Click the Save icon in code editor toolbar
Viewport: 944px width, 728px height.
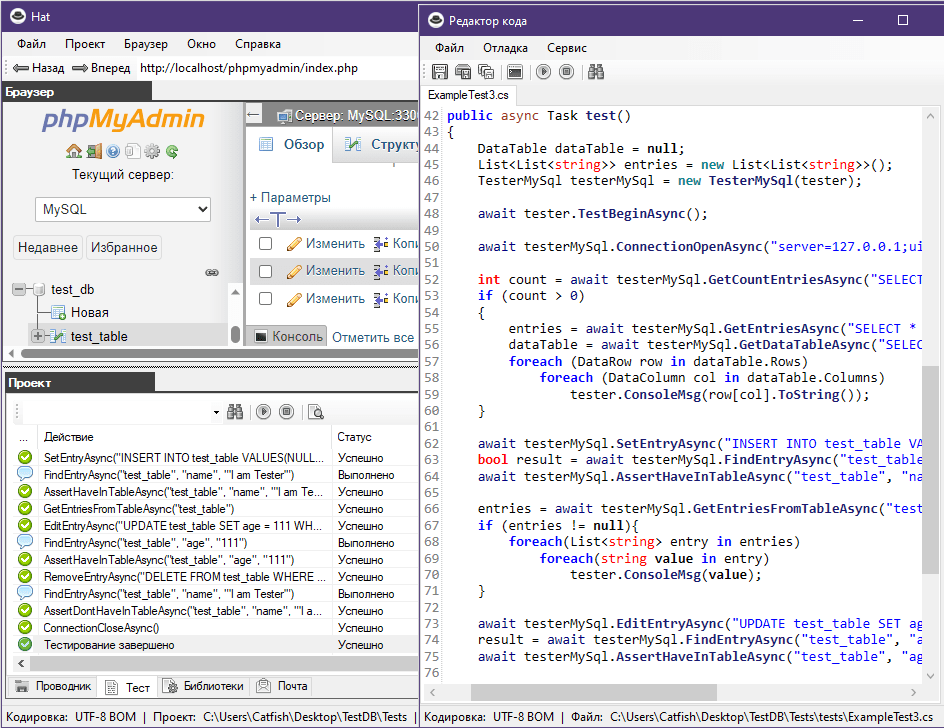pyautogui.click(x=439, y=71)
